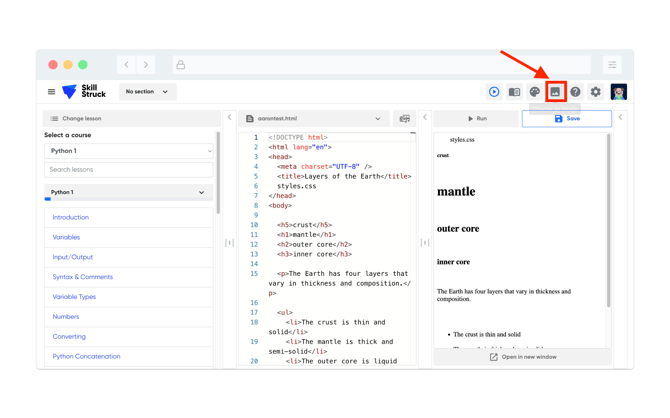Click the circular play icon in the header
The height and width of the screenshot is (418, 670).
(494, 92)
